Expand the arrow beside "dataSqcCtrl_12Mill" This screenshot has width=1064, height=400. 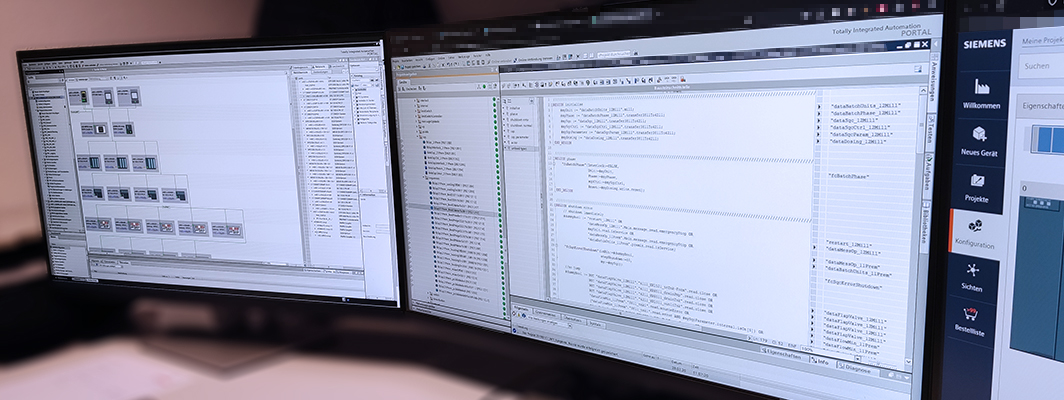pos(818,126)
